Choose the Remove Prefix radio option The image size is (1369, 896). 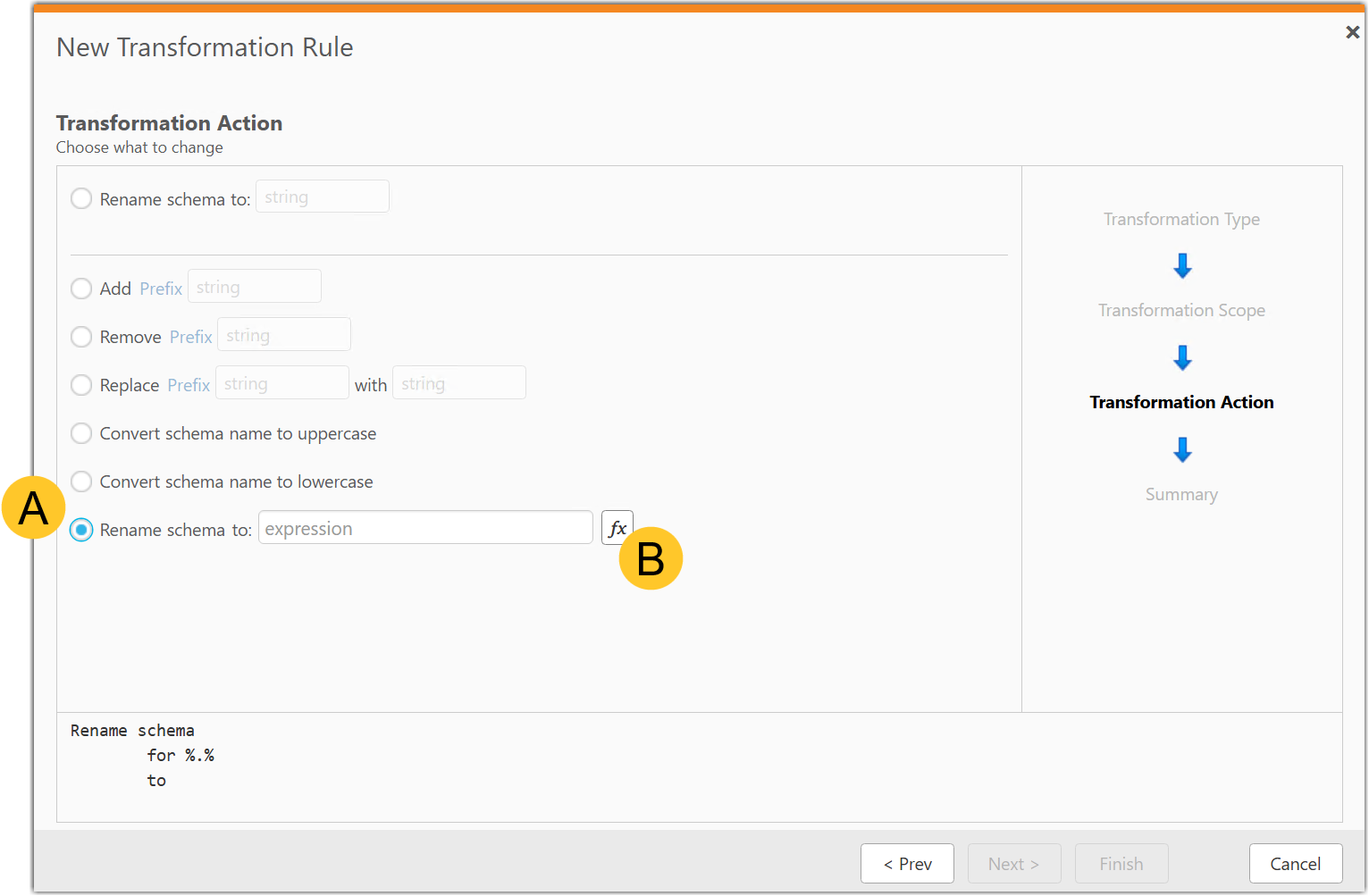click(x=81, y=337)
